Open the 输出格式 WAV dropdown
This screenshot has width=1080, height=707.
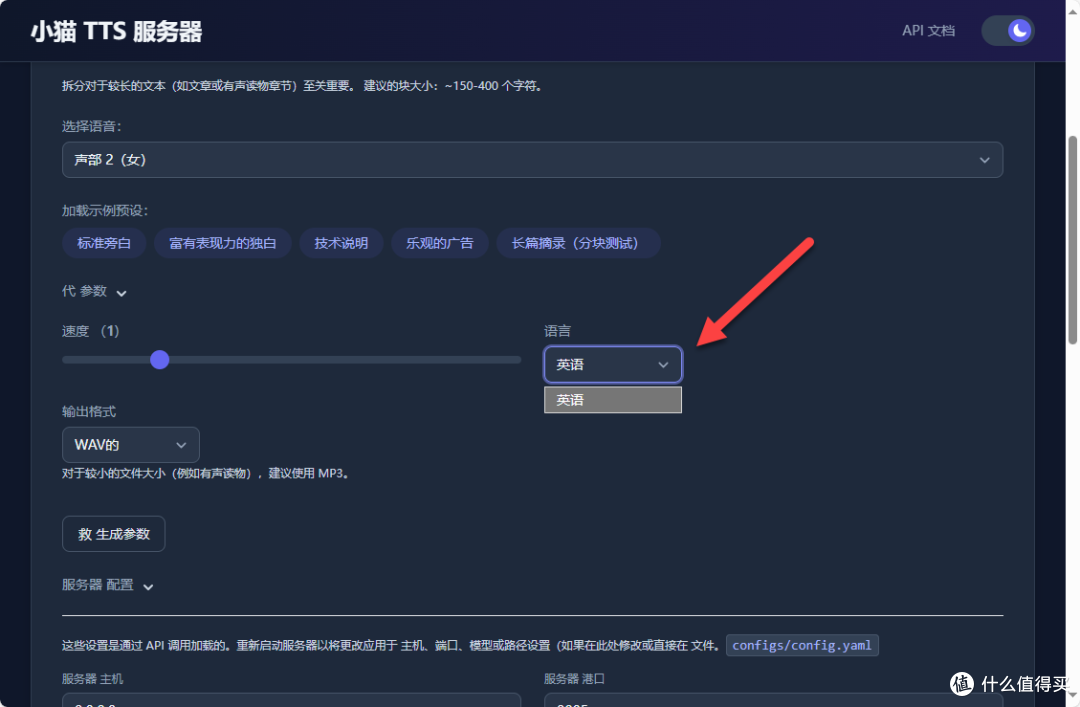(x=131, y=445)
